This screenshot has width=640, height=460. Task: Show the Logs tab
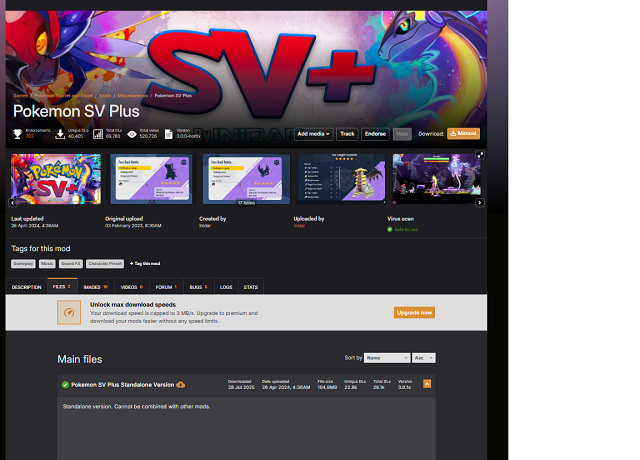coord(226,287)
